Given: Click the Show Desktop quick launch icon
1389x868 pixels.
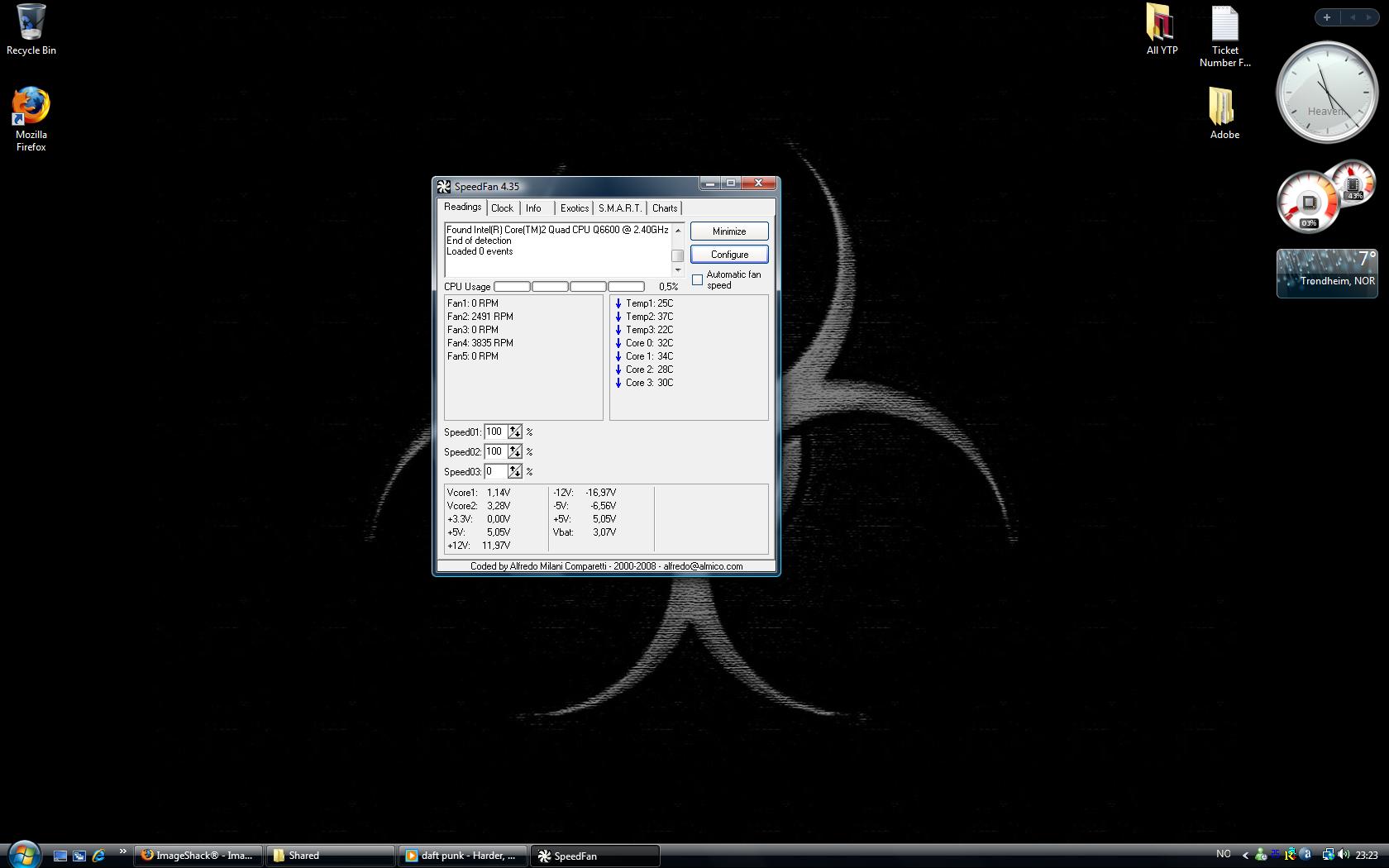Looking at the screenshot, I should (x=60, y=856).
